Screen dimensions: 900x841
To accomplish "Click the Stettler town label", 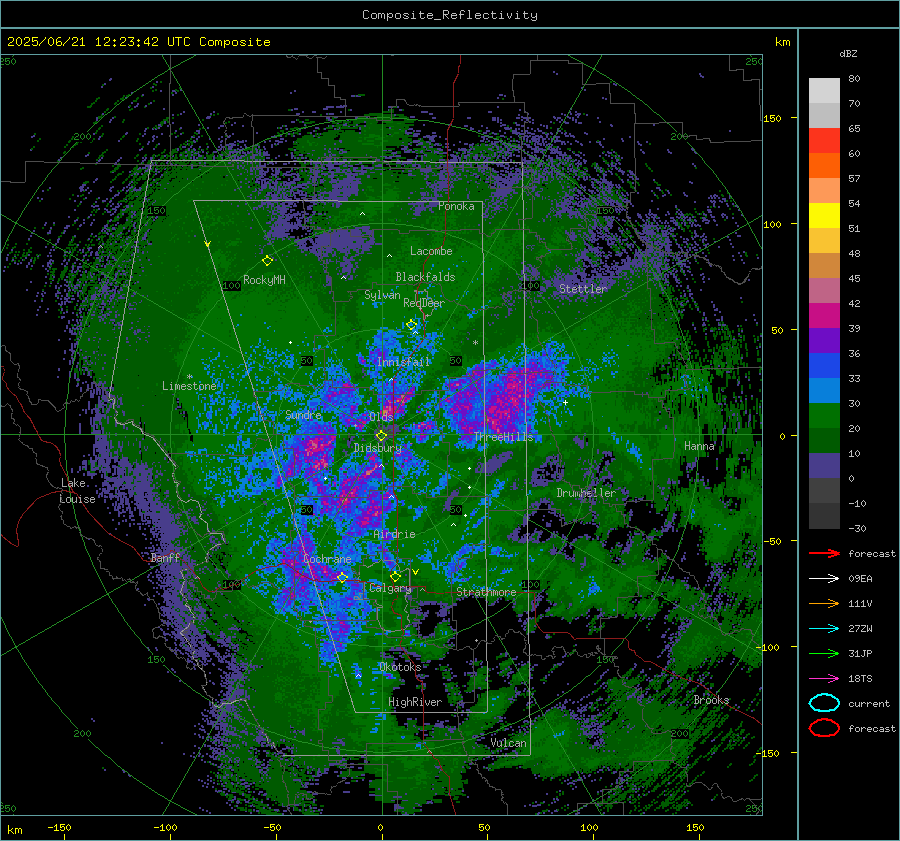I will (583, 289).
